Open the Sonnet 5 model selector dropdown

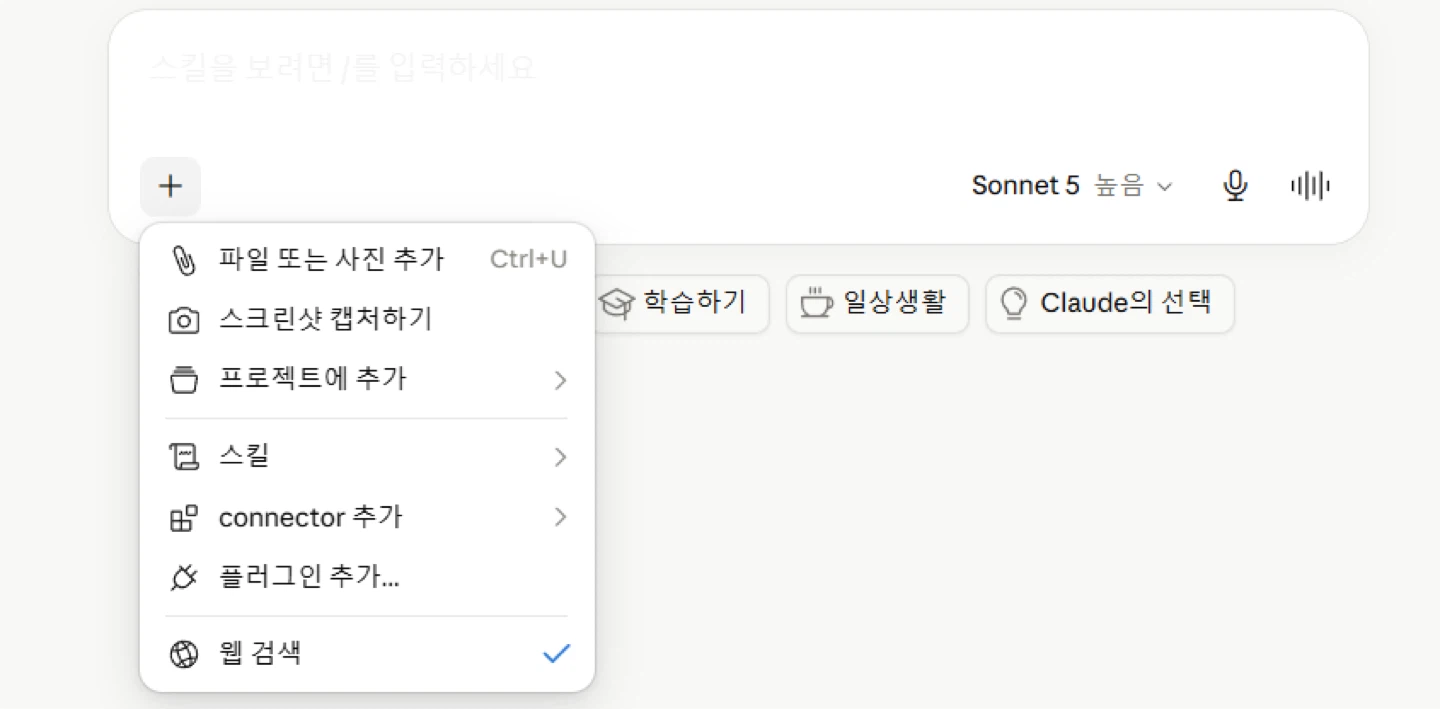(1072, 186)
